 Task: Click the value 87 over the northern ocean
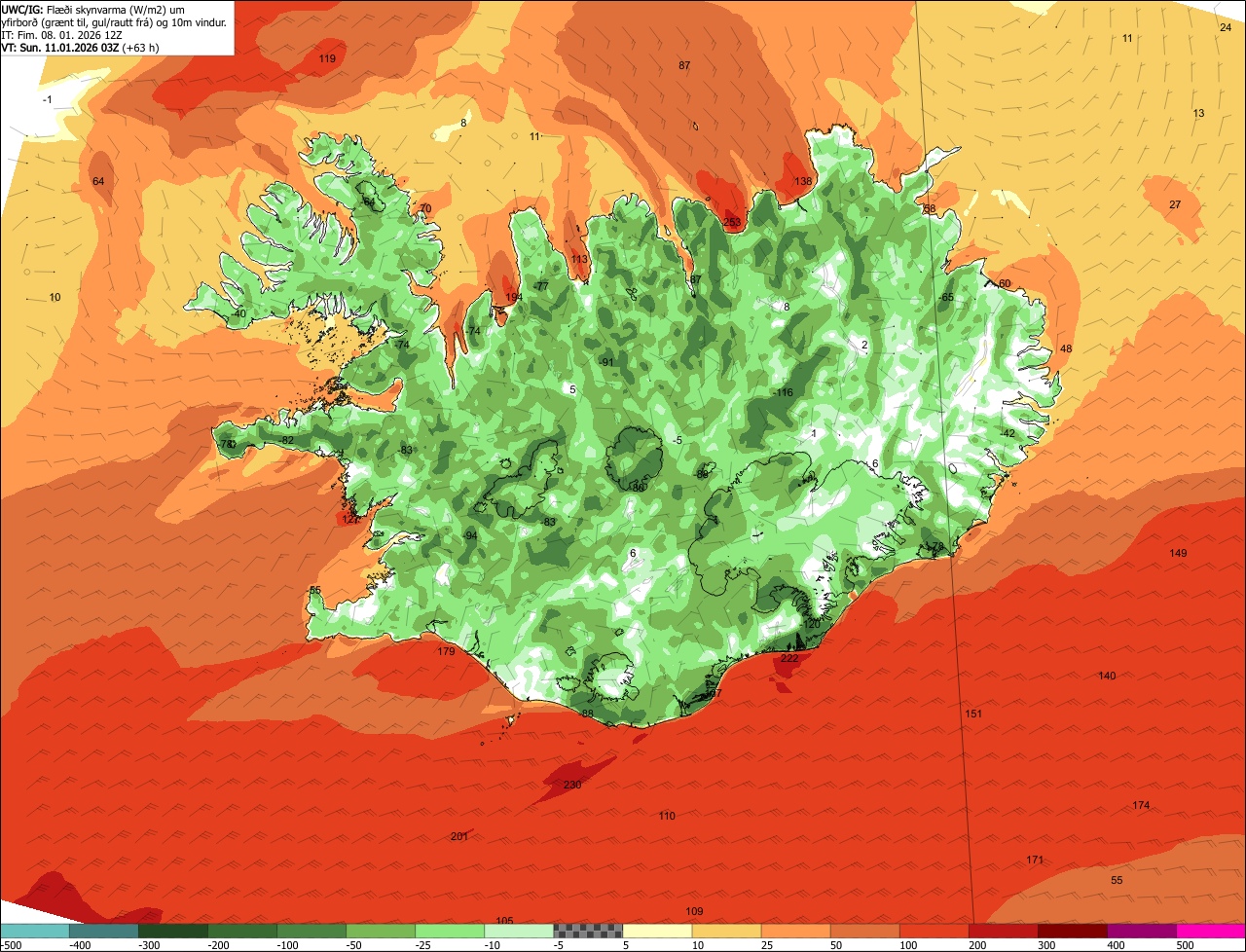tap(684, 65)
